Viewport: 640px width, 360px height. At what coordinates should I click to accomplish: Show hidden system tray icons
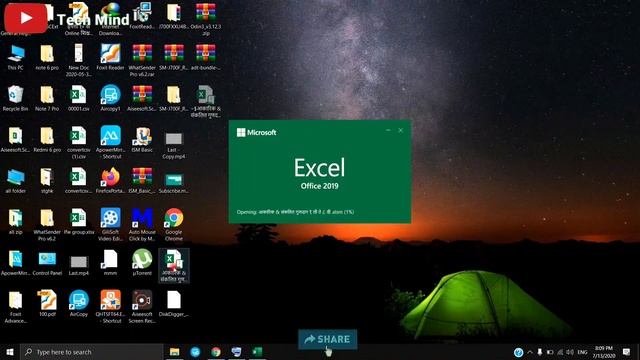click(530, 352)
